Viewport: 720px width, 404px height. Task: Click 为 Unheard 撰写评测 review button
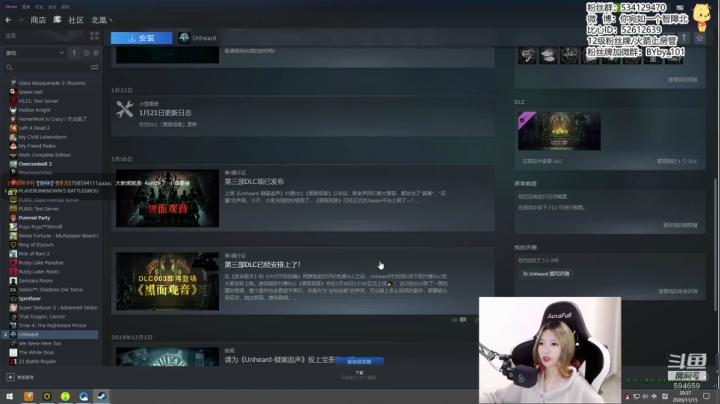[x=546, y=274]
